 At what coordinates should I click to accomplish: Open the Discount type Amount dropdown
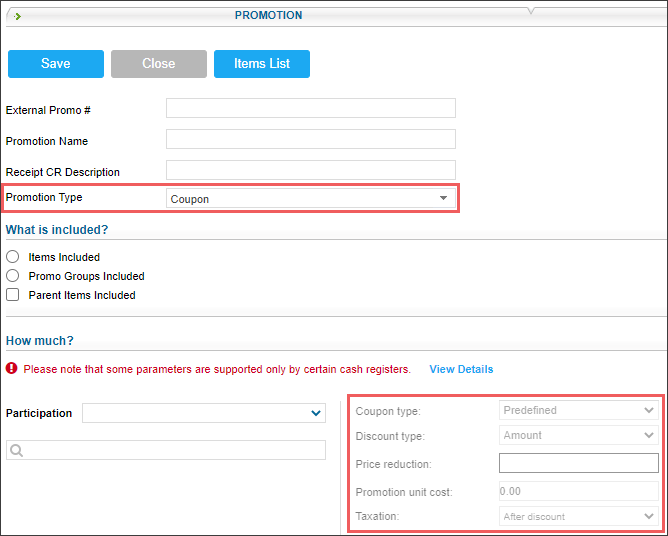(579, 435)
